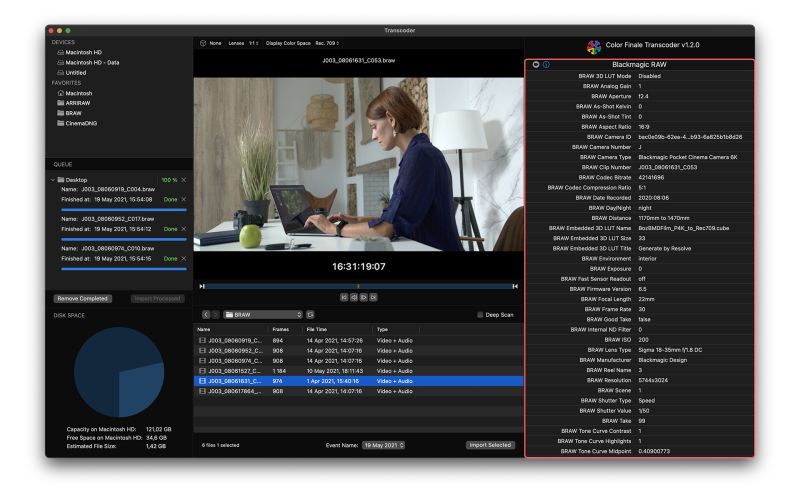The width and height of the screenshot is (800, 487).
Task: Select the J003_08060974_C... file row
Action: point(358,361)
